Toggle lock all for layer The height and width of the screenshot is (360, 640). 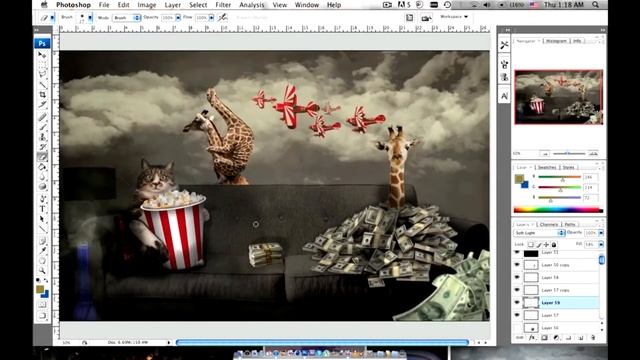point(554,244)
